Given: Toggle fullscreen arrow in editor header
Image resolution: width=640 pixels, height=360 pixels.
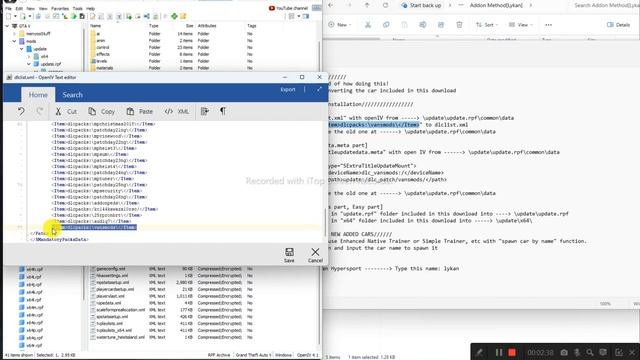Looking at the screenshot, I should tap(319, 89).
